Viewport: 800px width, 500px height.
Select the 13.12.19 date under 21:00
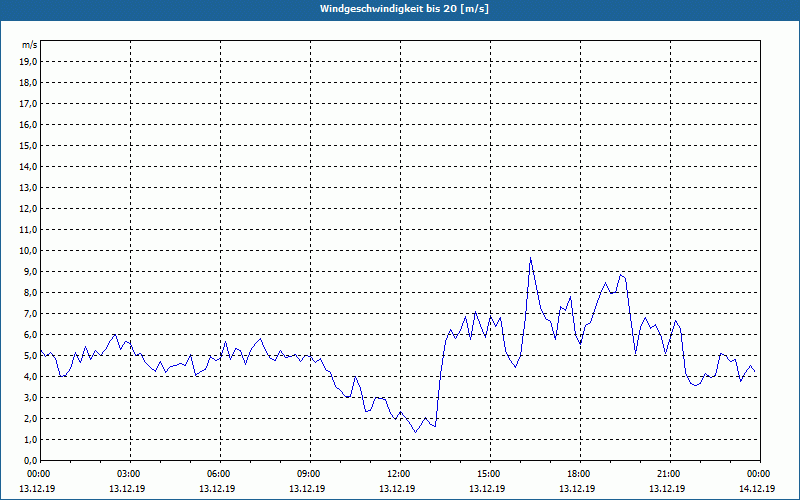667,488
